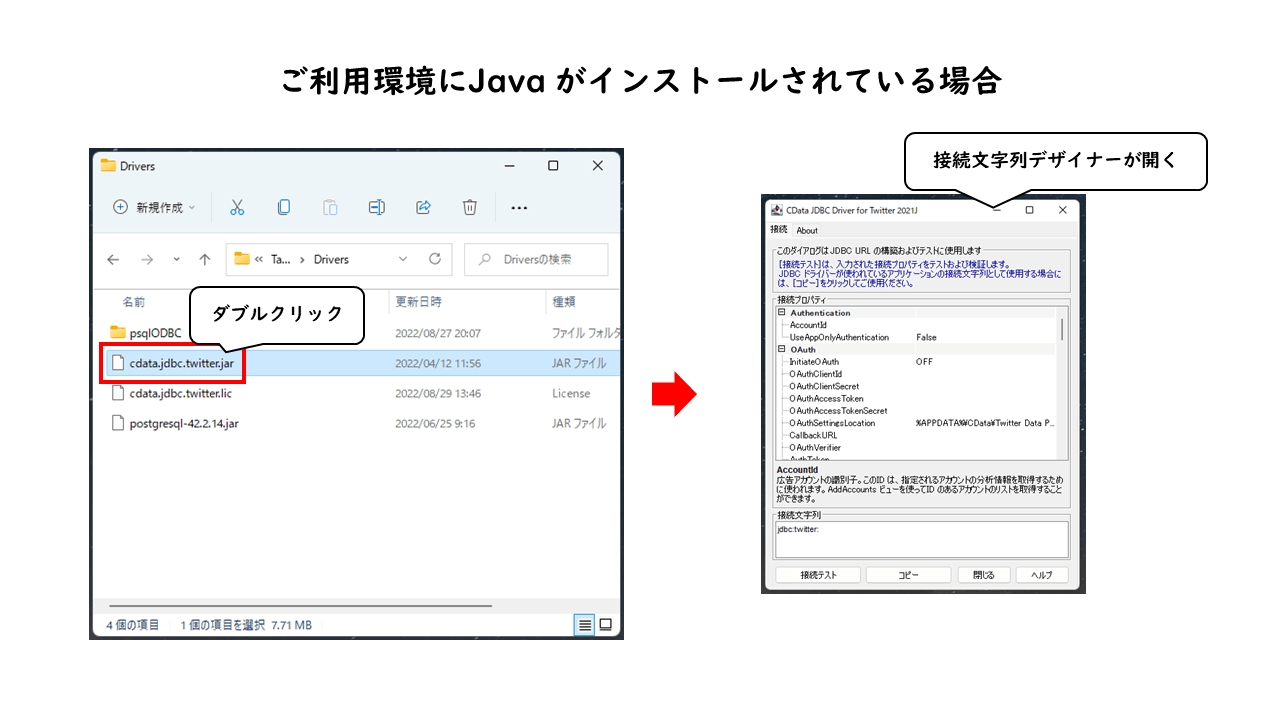
Task: Click the 接続テスト button
Action: (x=818, y=575)
